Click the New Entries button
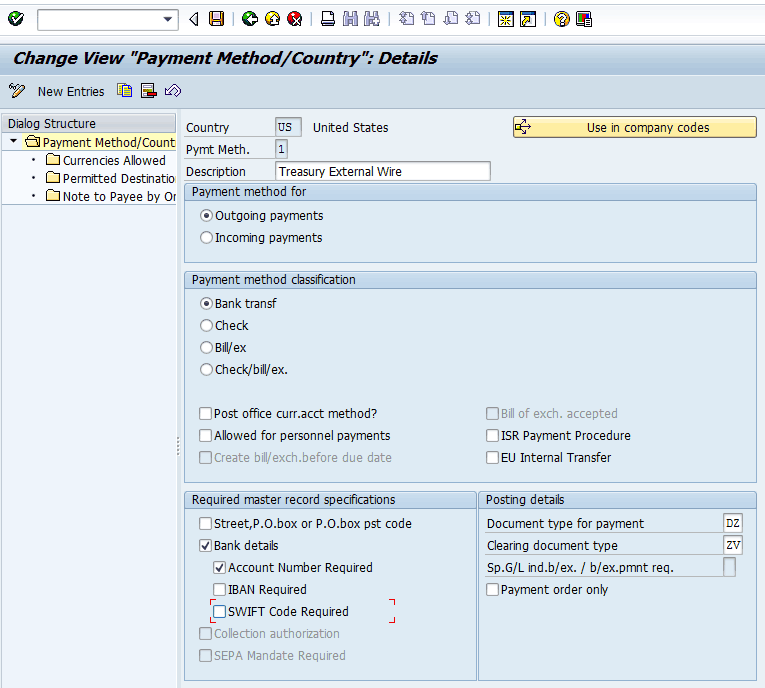 pyautogui.click(x=70, y=91)
